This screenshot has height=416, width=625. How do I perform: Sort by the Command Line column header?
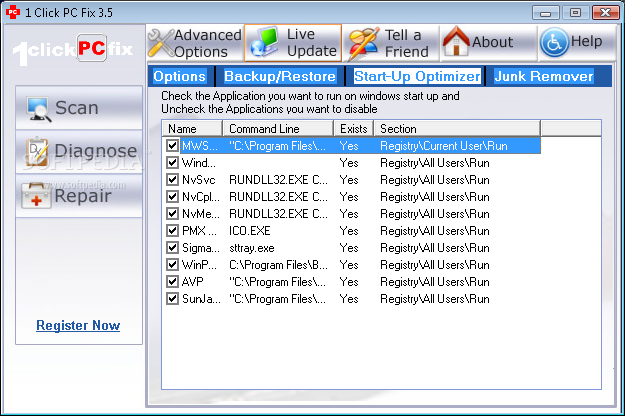point(278,129)
